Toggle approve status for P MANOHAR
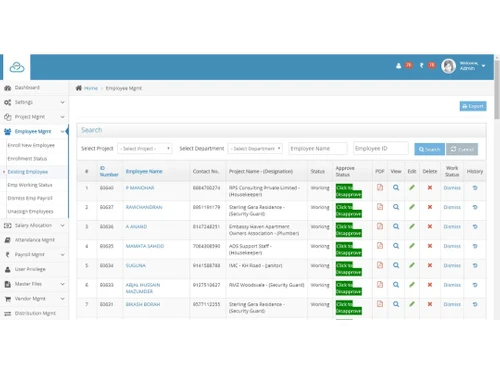 tap(348, 191)
